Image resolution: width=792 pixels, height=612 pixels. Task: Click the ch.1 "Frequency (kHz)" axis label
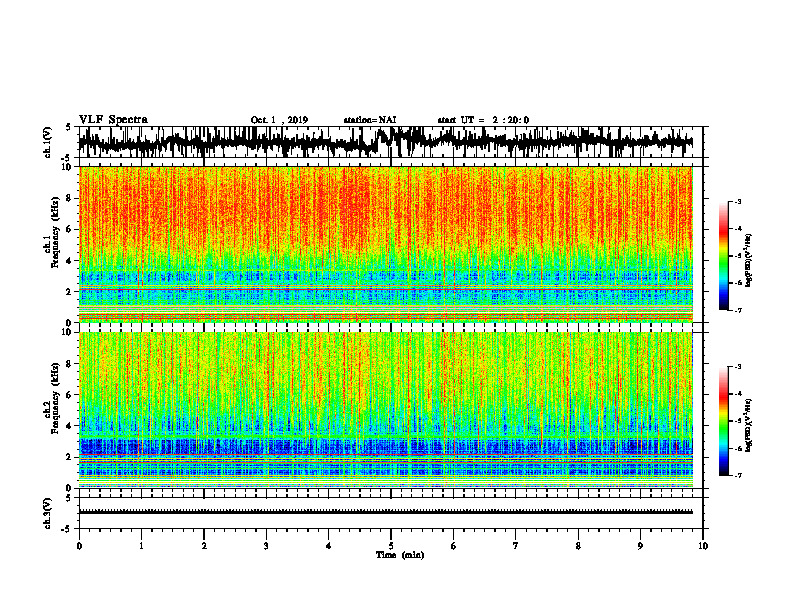click(55, 233)
